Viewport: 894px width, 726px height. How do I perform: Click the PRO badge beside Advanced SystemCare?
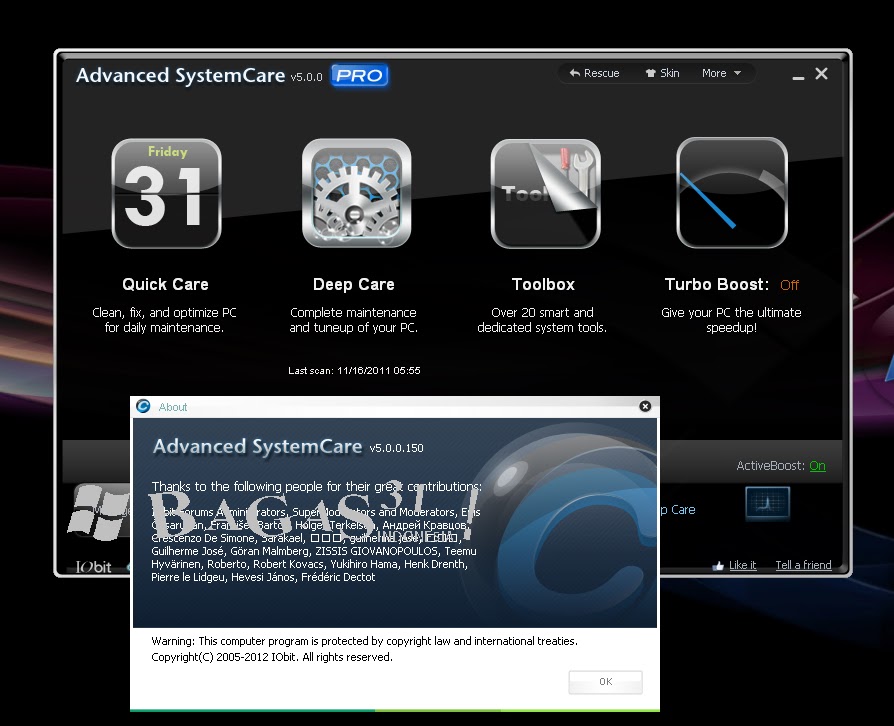pyautogui.click(x=358, y=75)
